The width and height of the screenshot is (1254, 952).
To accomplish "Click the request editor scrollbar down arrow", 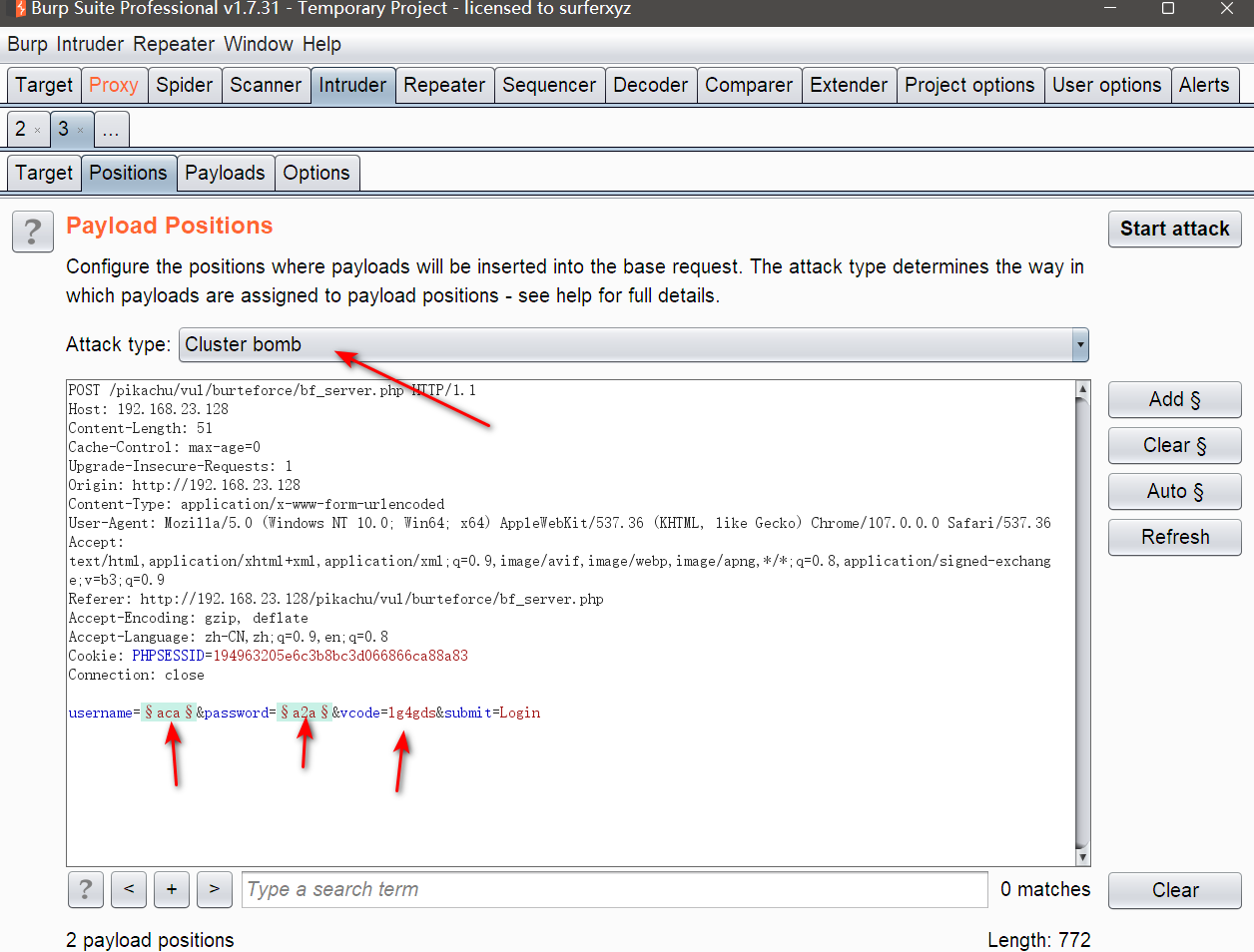I will (1082, 857).
